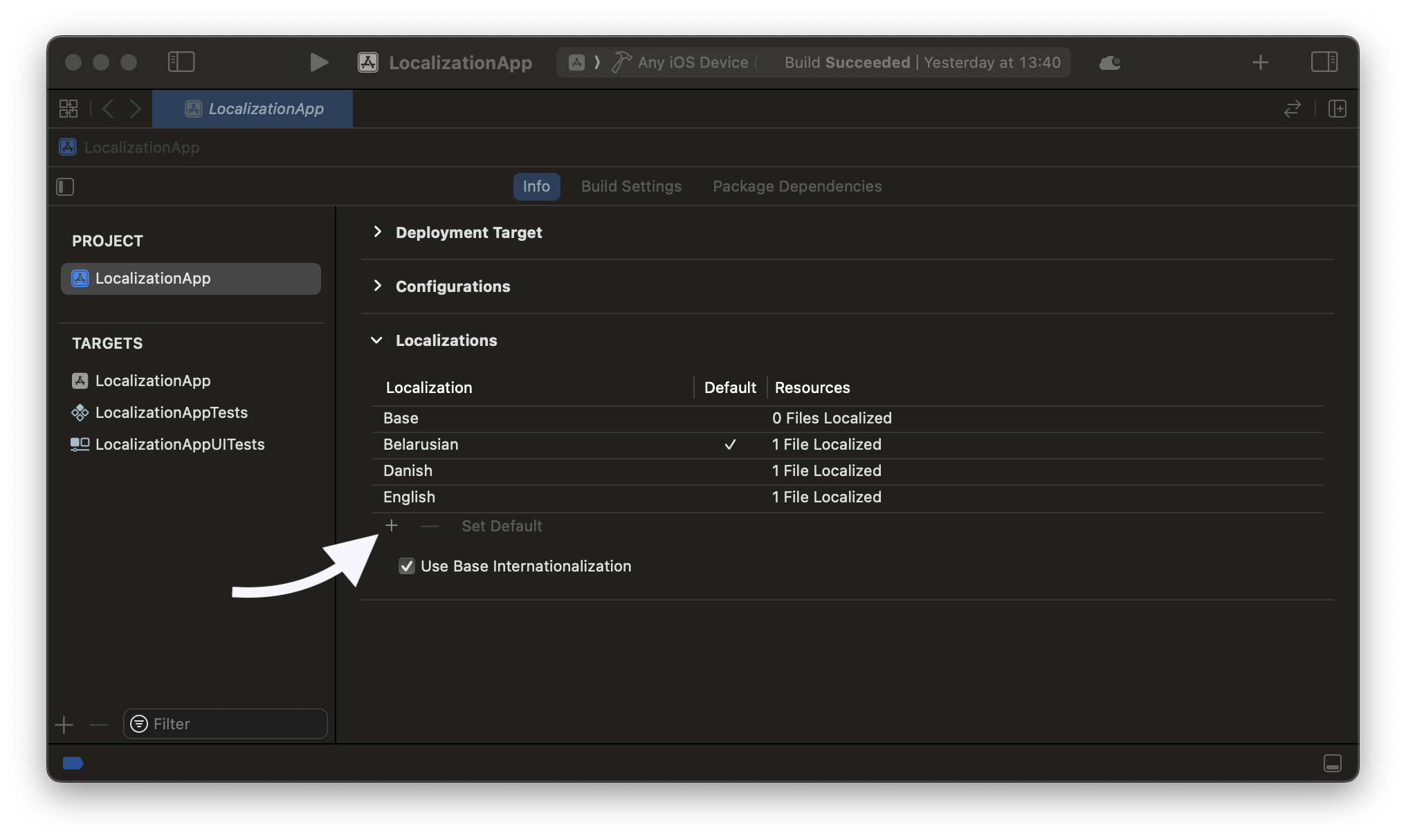The width and height of the screenshot is (1406, 840).
Task: Remove target with minus button
Action: click(x=99, y=724)
